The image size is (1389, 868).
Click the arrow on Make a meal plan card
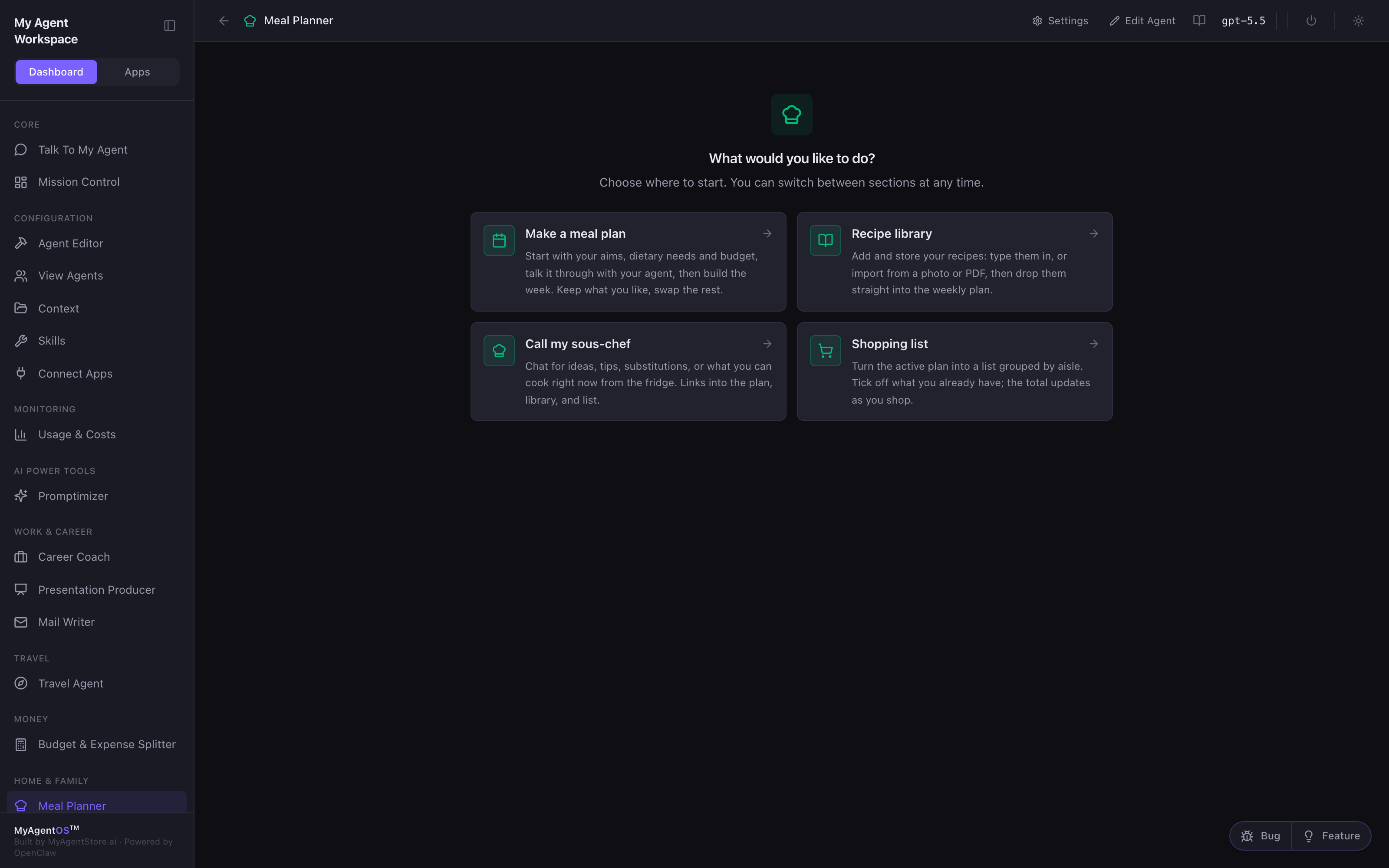(x=767, y=233)
